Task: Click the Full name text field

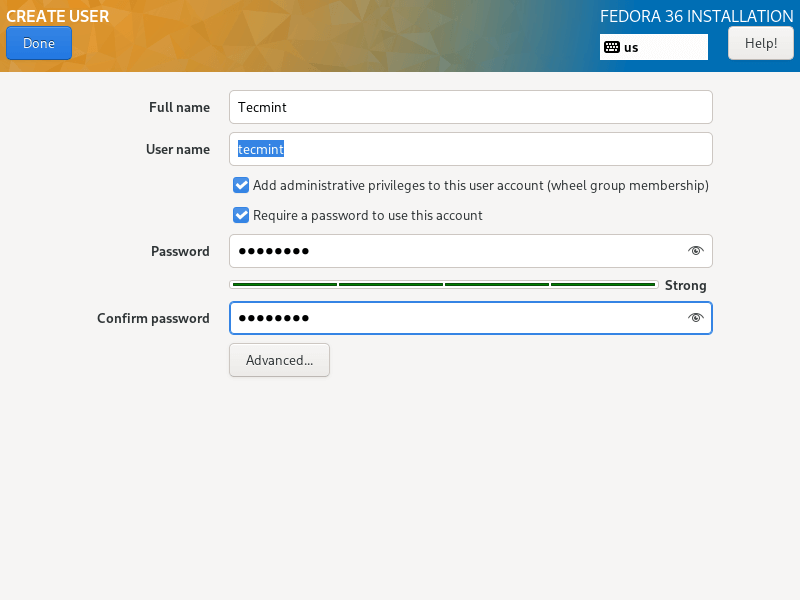Action: pos(470,107)
